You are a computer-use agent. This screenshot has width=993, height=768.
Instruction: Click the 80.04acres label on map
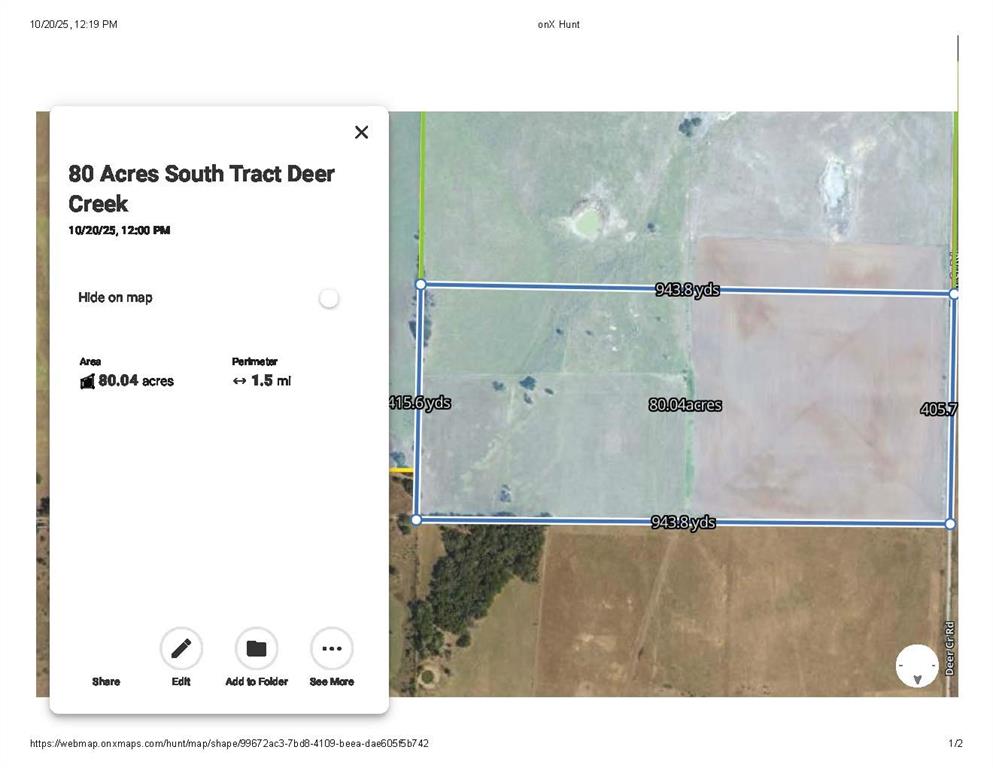[685, 405]
